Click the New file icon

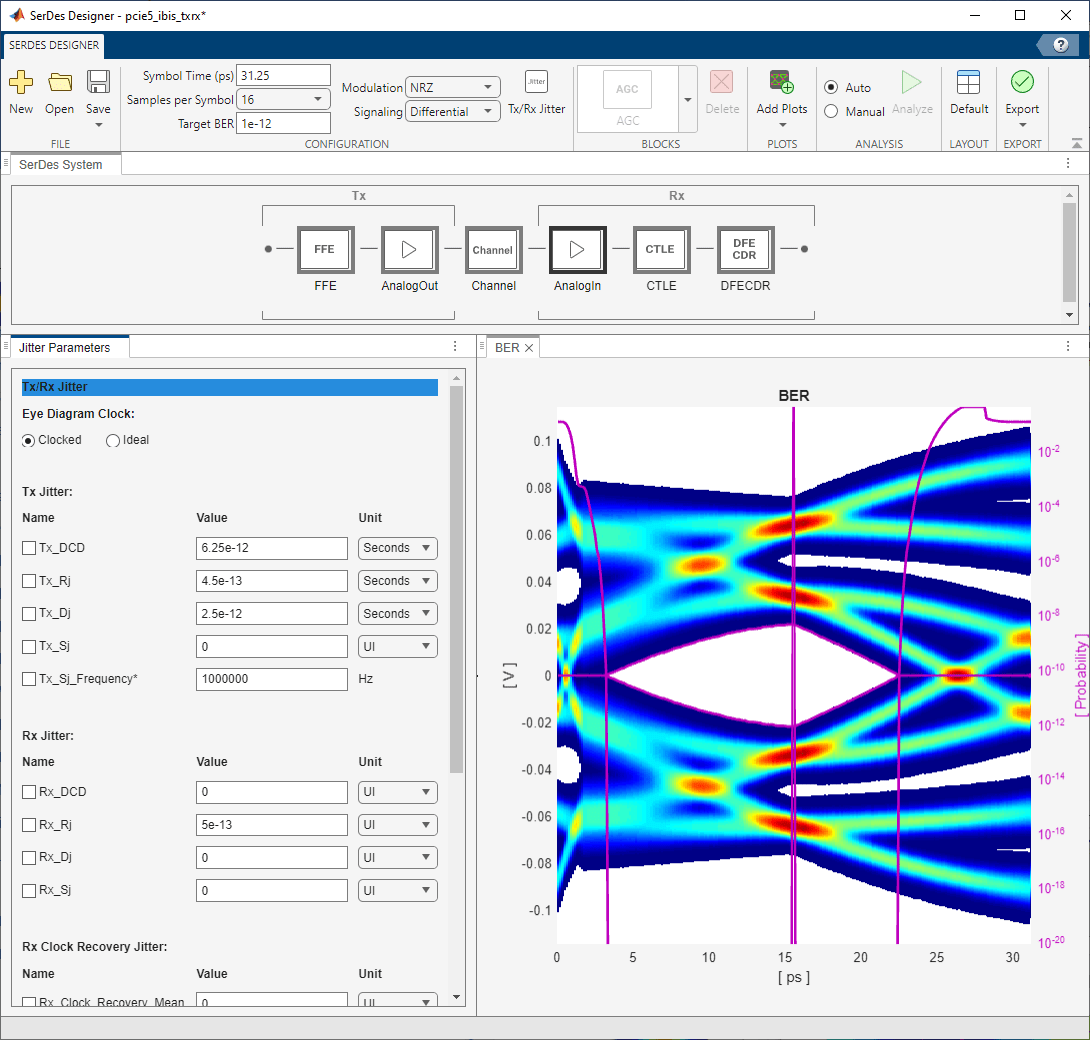click(x=21, y=83)
